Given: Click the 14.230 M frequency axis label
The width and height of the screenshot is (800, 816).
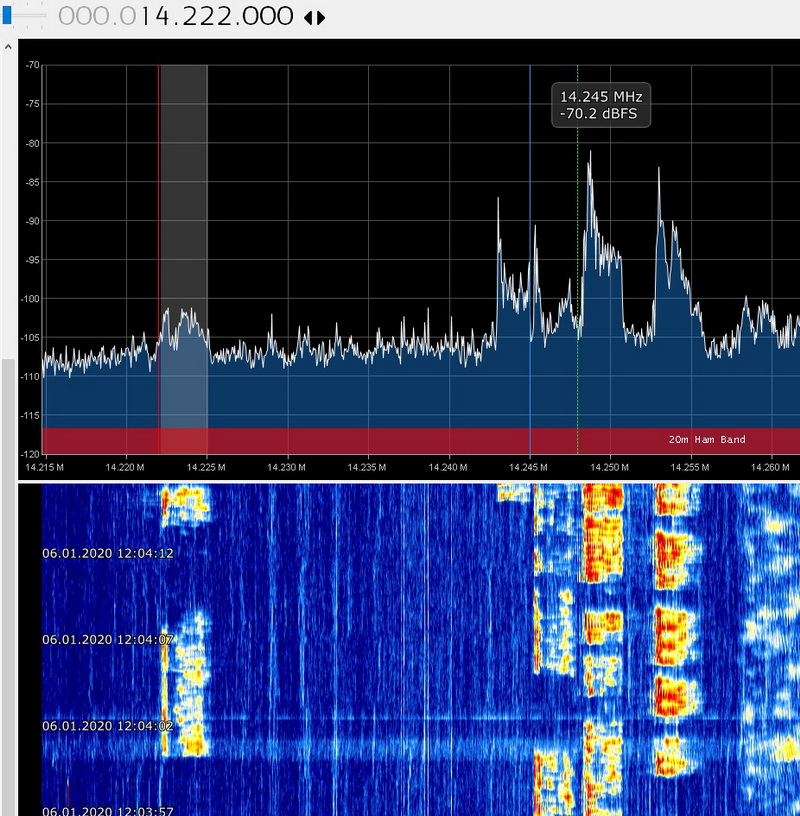Looking at the screenshot, I should 286,467.
